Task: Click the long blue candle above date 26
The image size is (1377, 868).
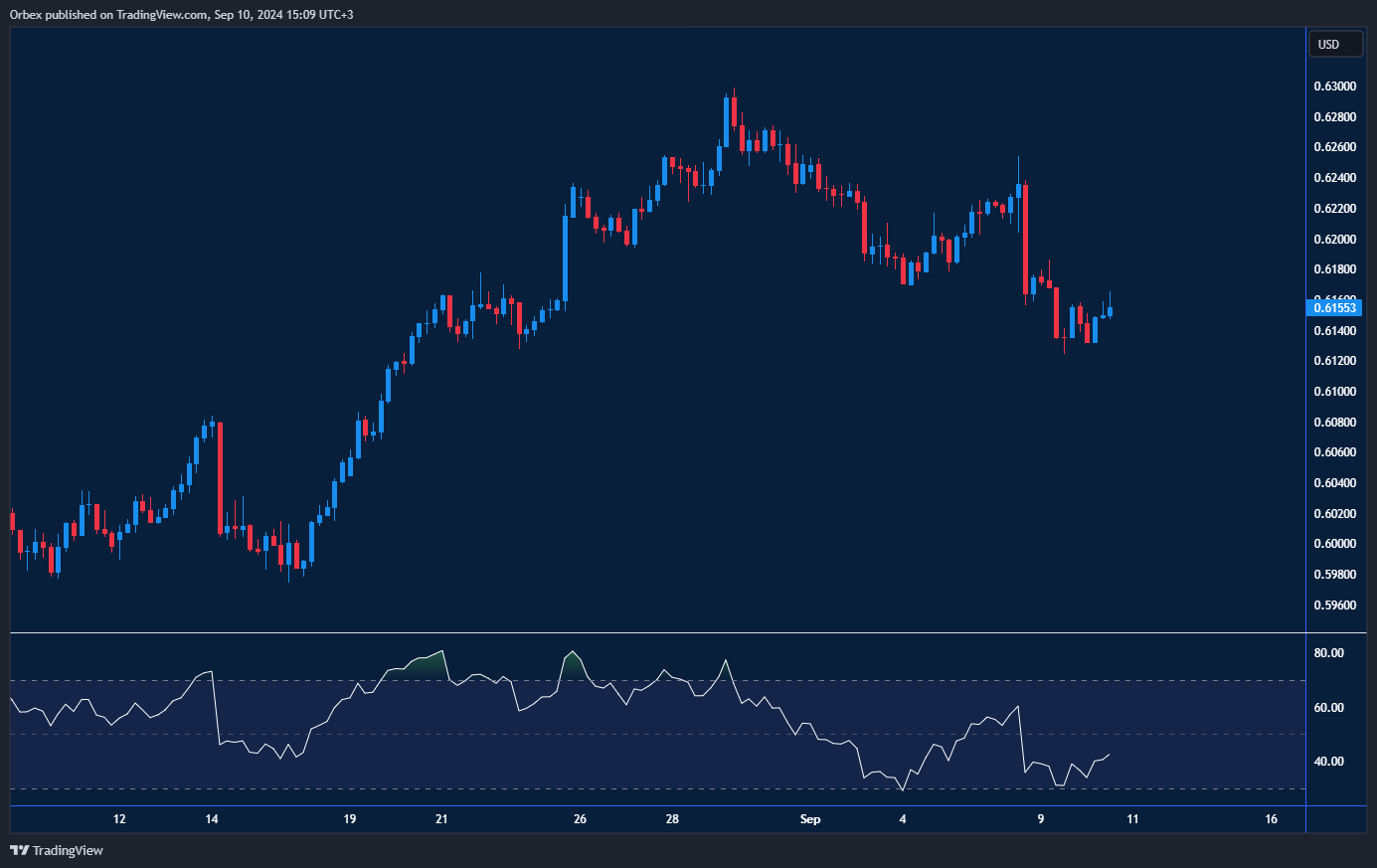Action: [565, 259]
